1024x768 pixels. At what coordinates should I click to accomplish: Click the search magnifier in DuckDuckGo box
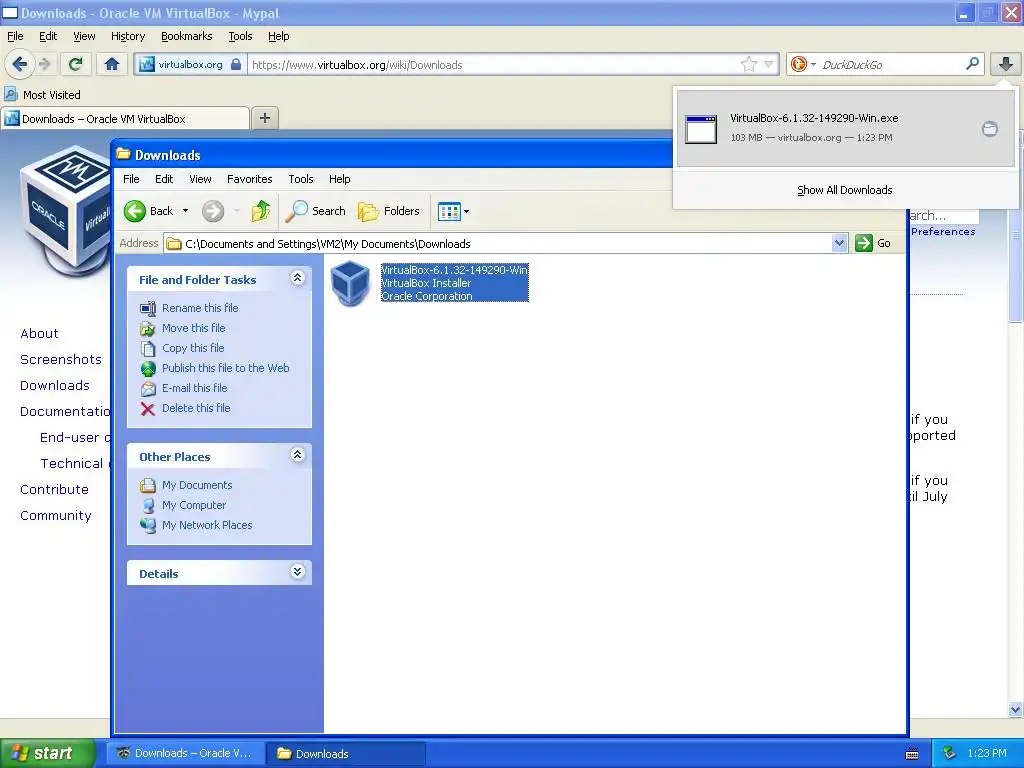pos(972,63)
